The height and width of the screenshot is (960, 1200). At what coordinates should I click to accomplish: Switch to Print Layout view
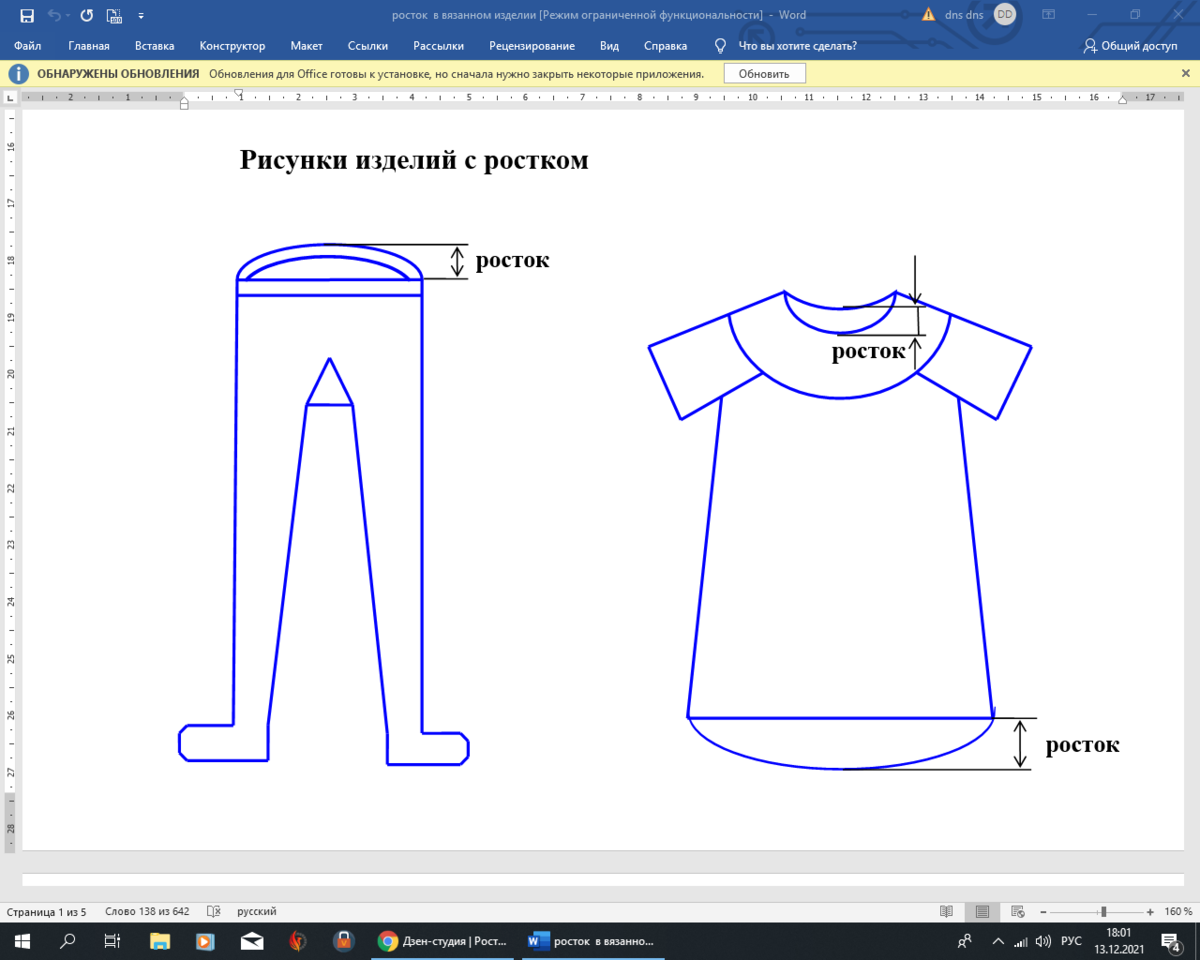[982, 912]
